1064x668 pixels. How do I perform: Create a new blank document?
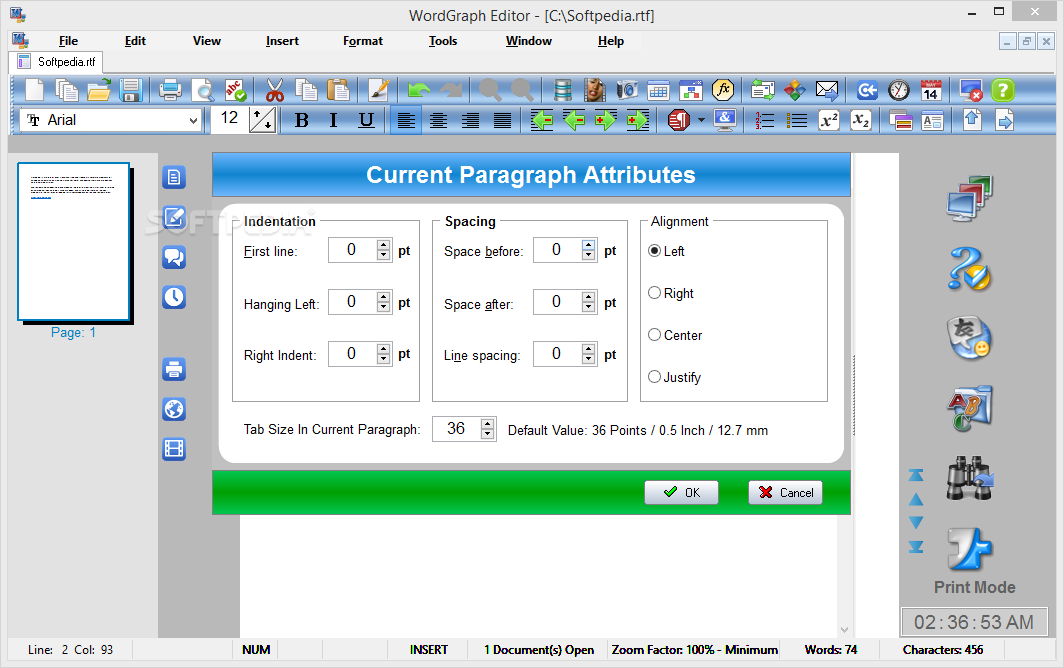click(35, 90)
